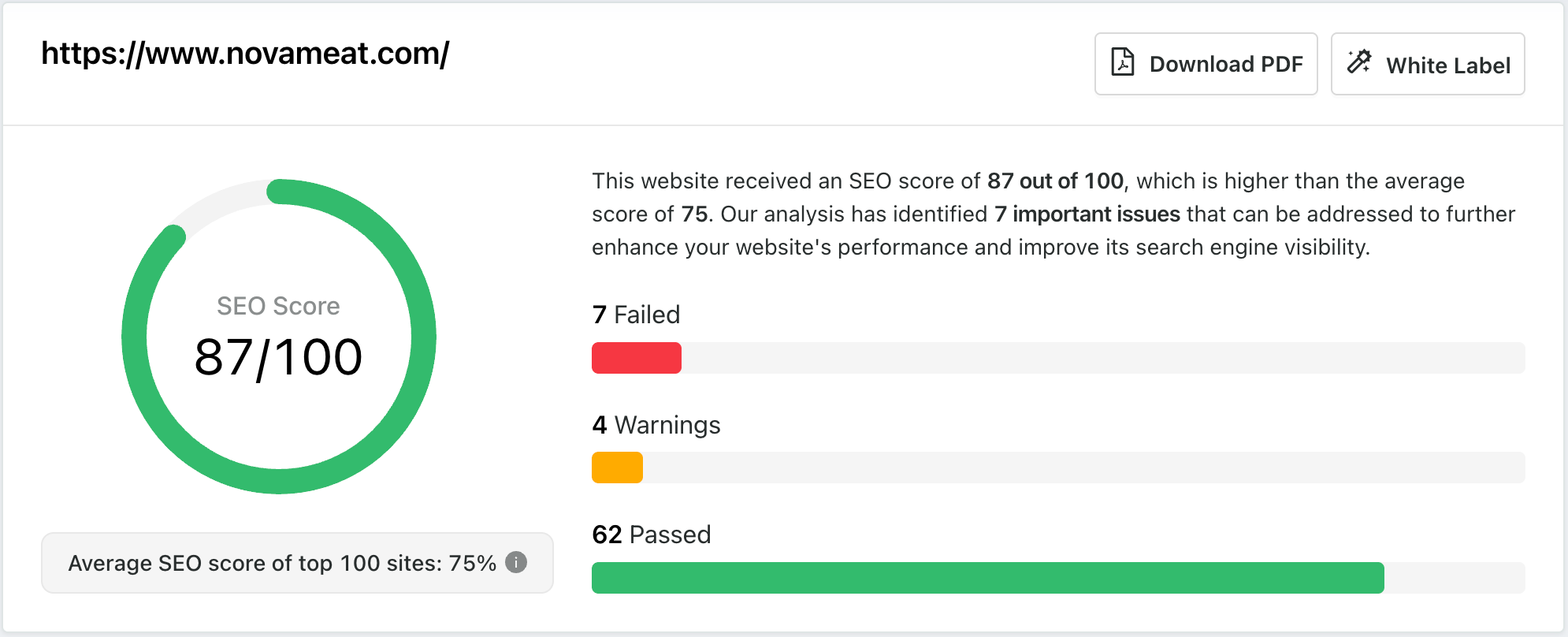Select the 7 Failed label
The image size is (1568, 637).
[x=636, y=315]
